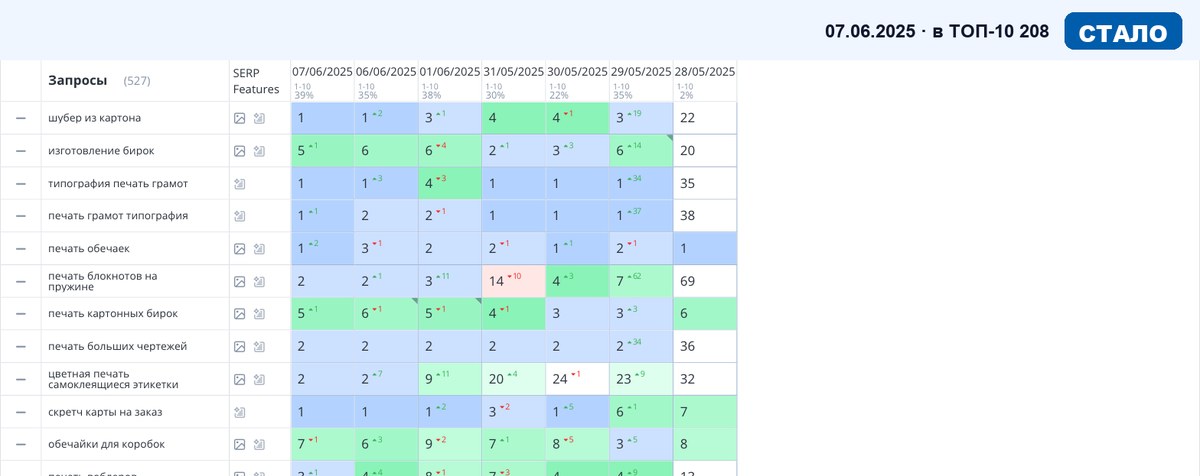This screenshot has height=476, width=1200.
Task: Click the image SERP icon for изготовление бирок
Action: 240,151
